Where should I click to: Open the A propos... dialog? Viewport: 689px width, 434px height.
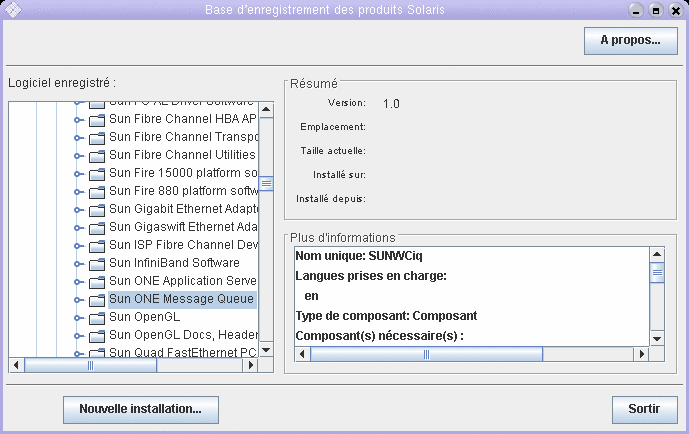point(631,41)
